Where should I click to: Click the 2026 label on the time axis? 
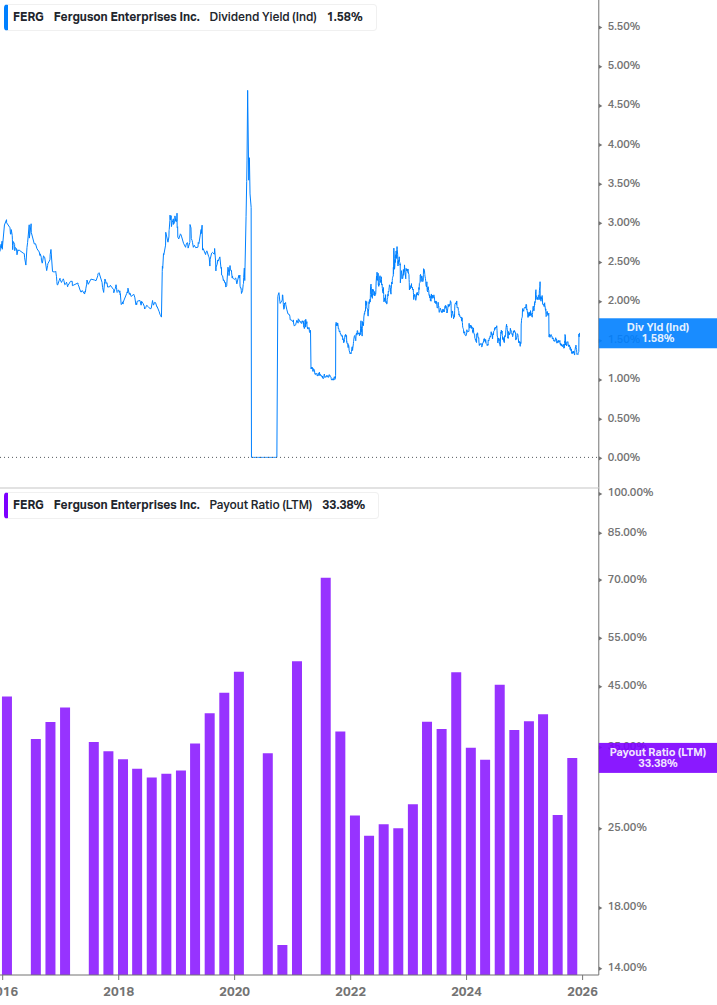[x=582, y=992]
